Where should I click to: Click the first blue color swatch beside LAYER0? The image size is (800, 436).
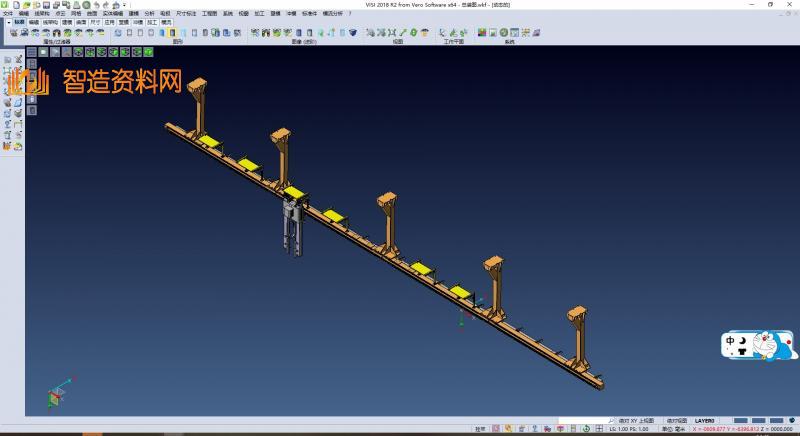740,421
